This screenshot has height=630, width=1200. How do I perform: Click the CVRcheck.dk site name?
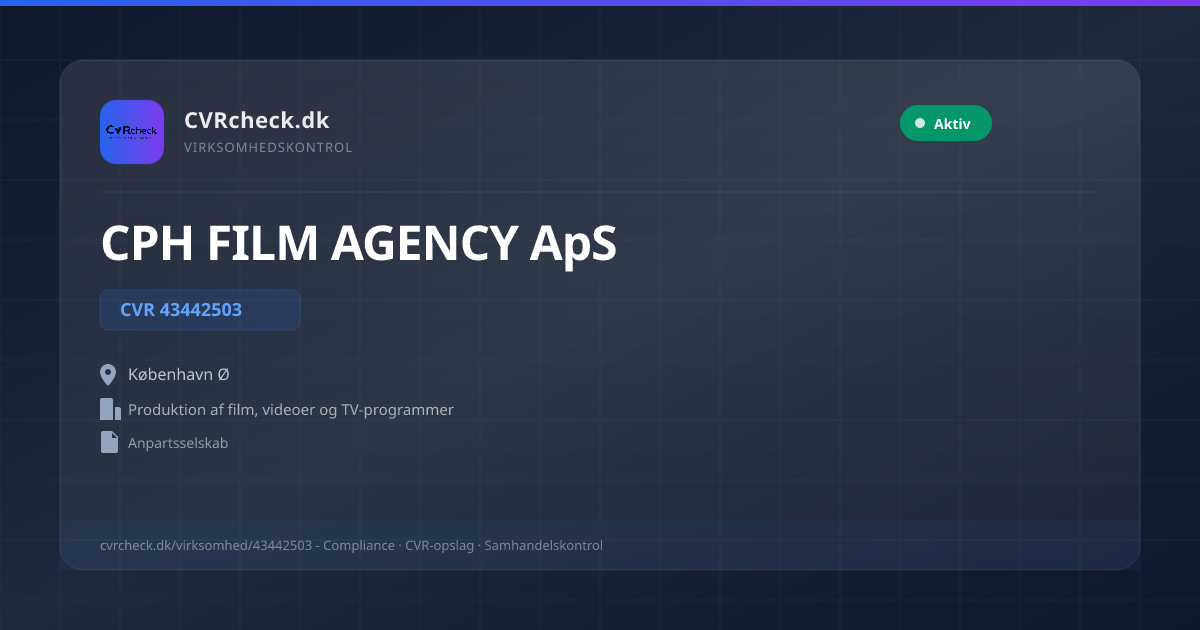(257, 120)
